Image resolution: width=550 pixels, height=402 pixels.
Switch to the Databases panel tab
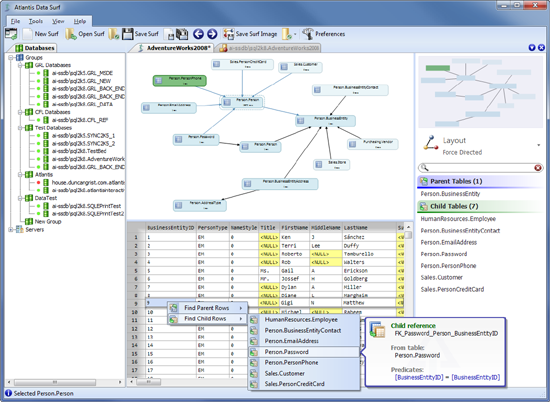(35, 48)
